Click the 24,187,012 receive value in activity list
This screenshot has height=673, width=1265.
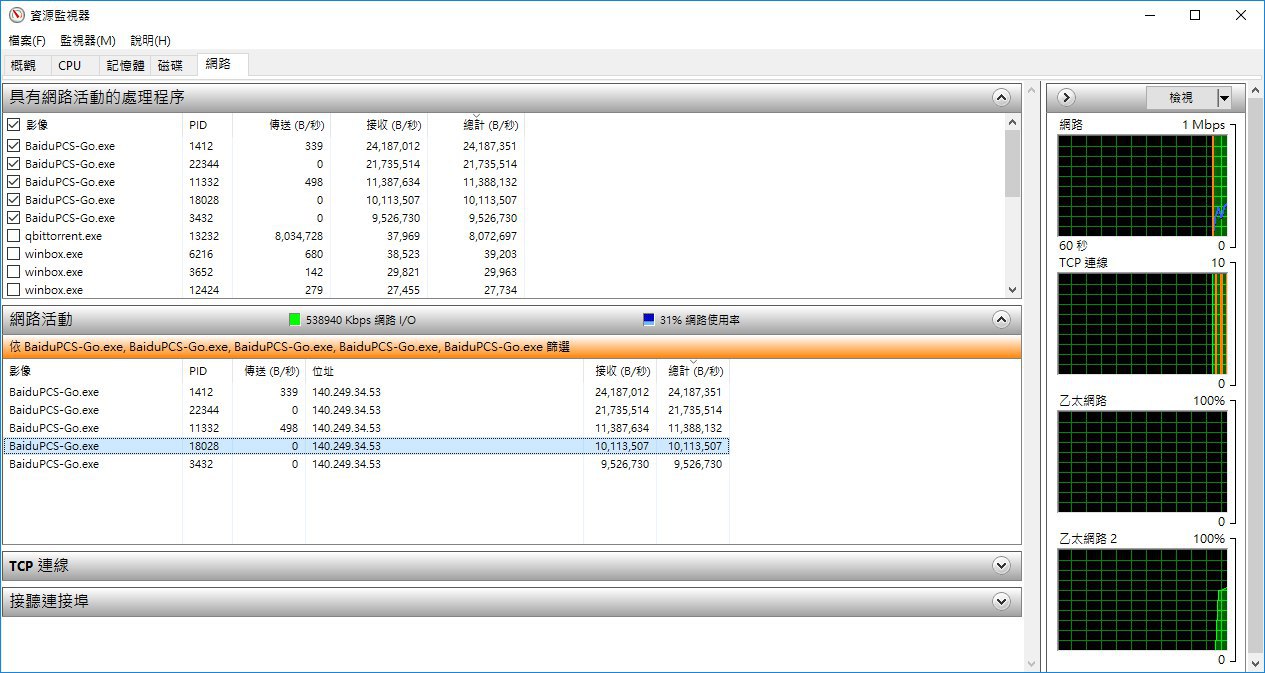point(622,392)
